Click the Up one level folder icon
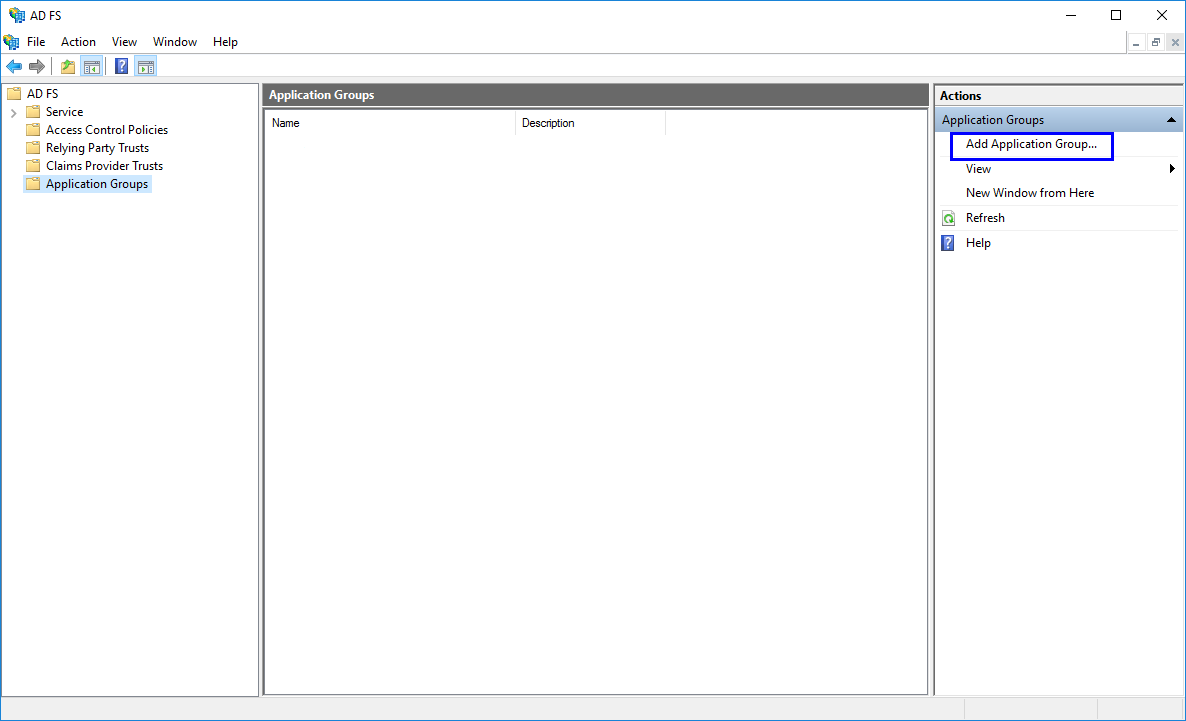 point(68,67)
